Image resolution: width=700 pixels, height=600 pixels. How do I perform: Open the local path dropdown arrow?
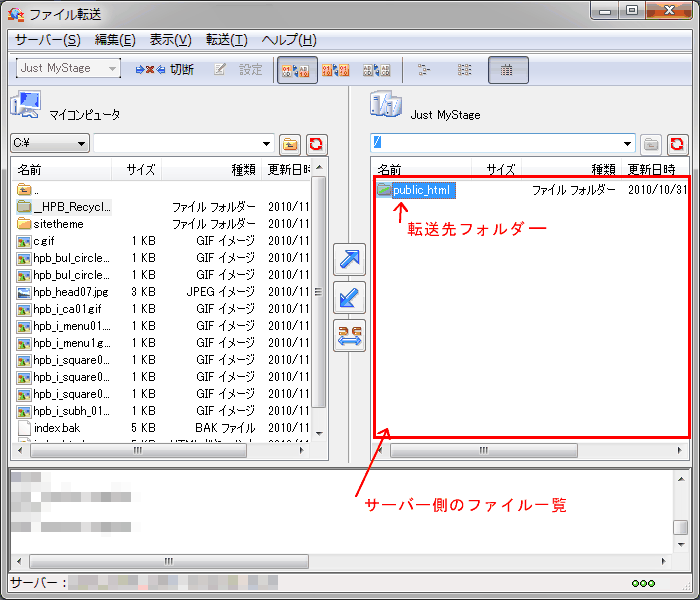[266, 144]
